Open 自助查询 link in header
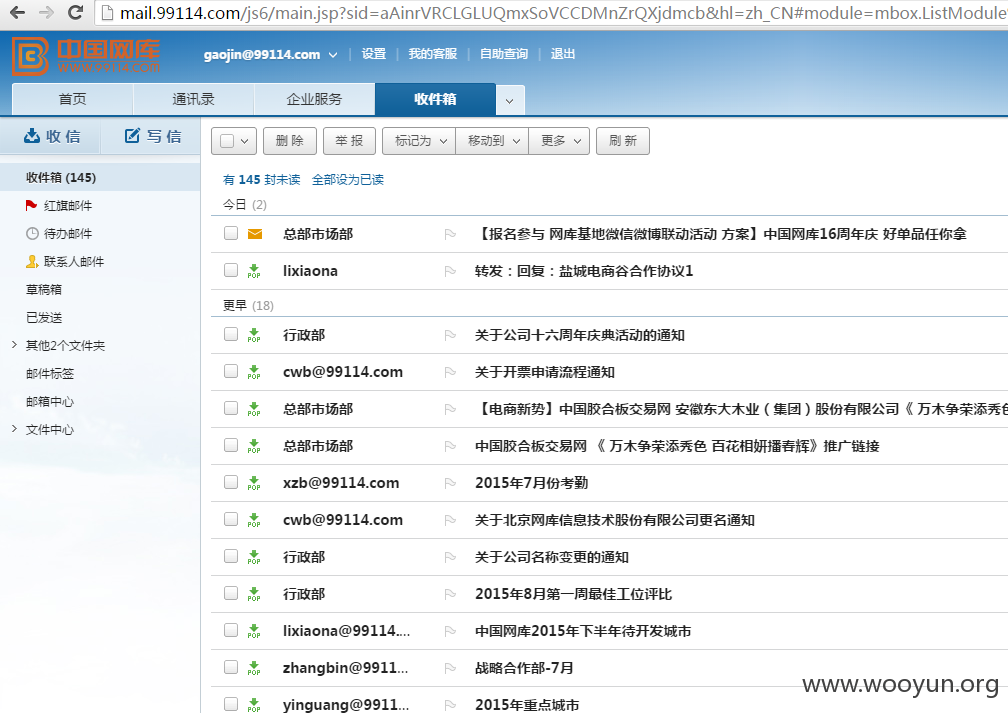 (x=504, y=54)
